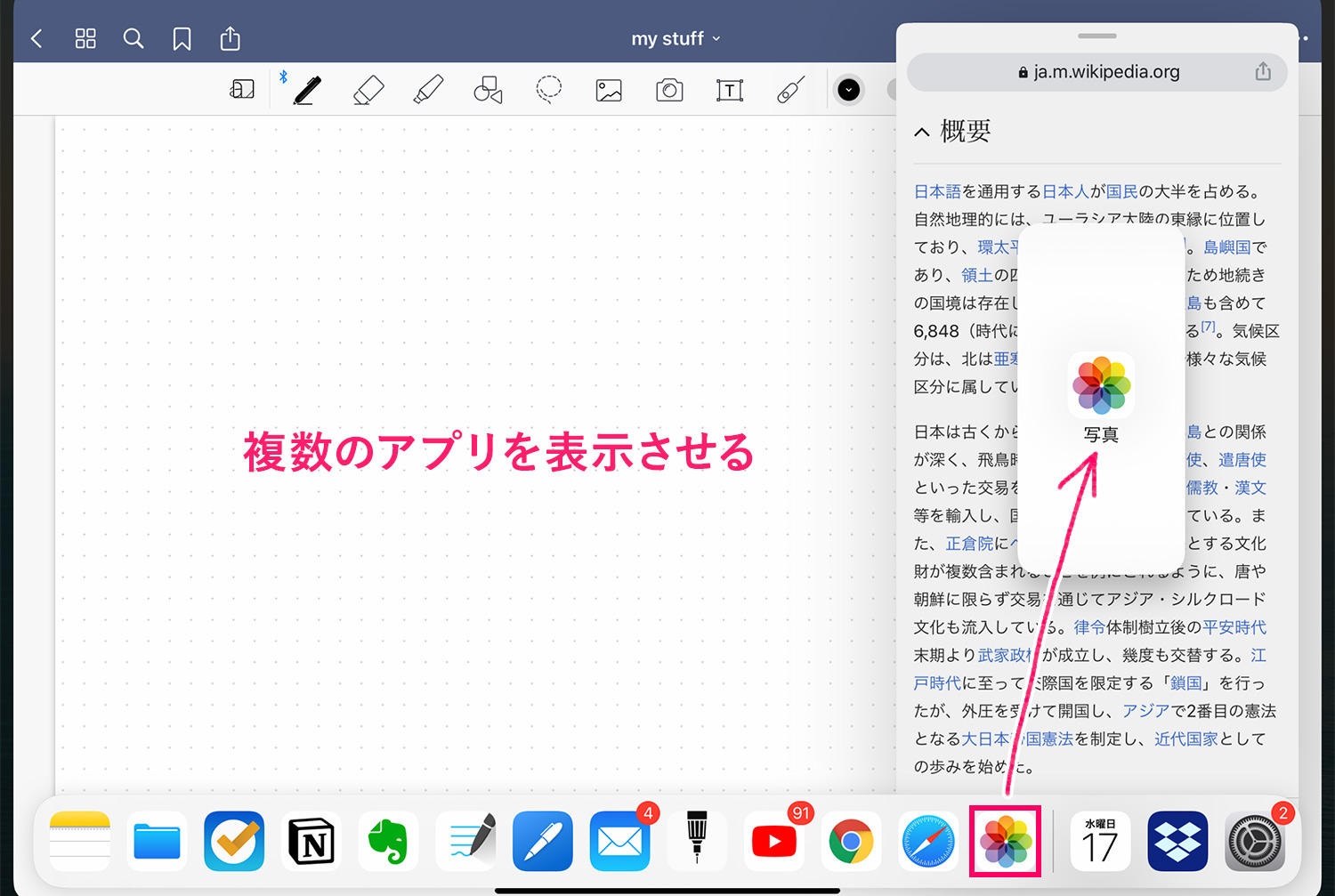This screenshot has height=896, width=1335.
Task: Open the my stuff title dropdown
Action: pos(676,38)
